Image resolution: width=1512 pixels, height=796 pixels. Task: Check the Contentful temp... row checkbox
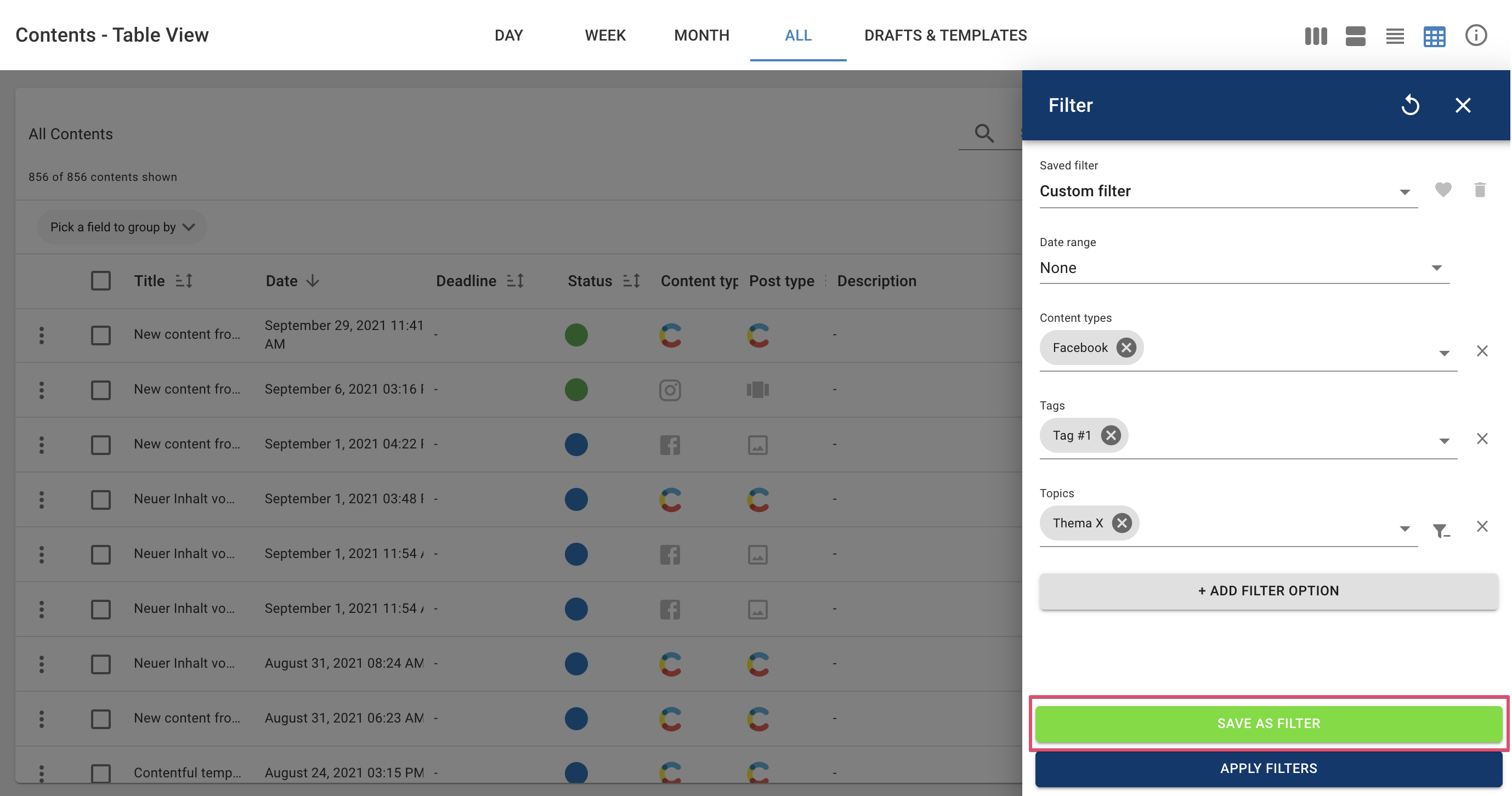(100, 773)
